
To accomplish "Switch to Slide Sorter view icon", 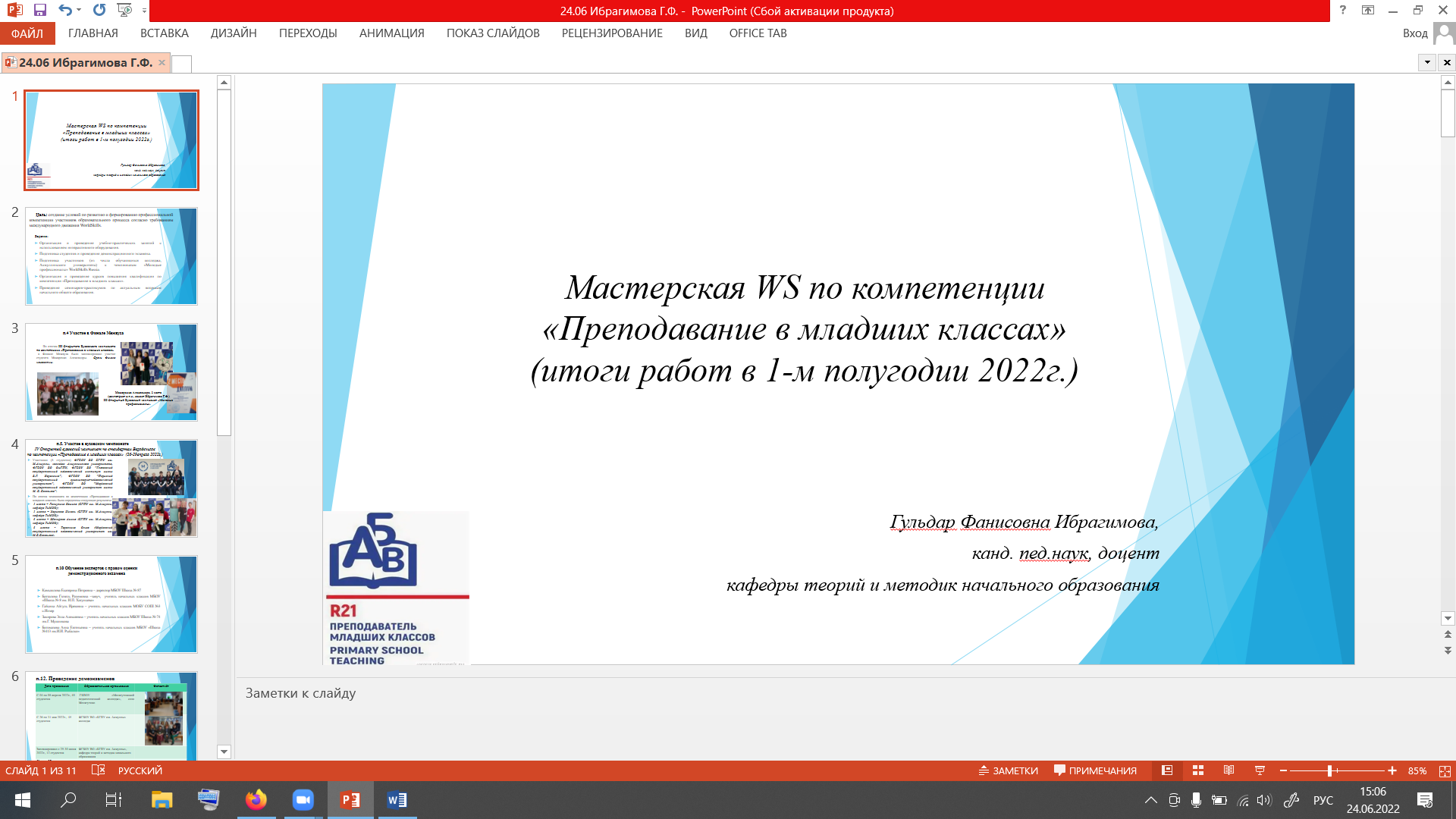I will tap(1198, 770).
